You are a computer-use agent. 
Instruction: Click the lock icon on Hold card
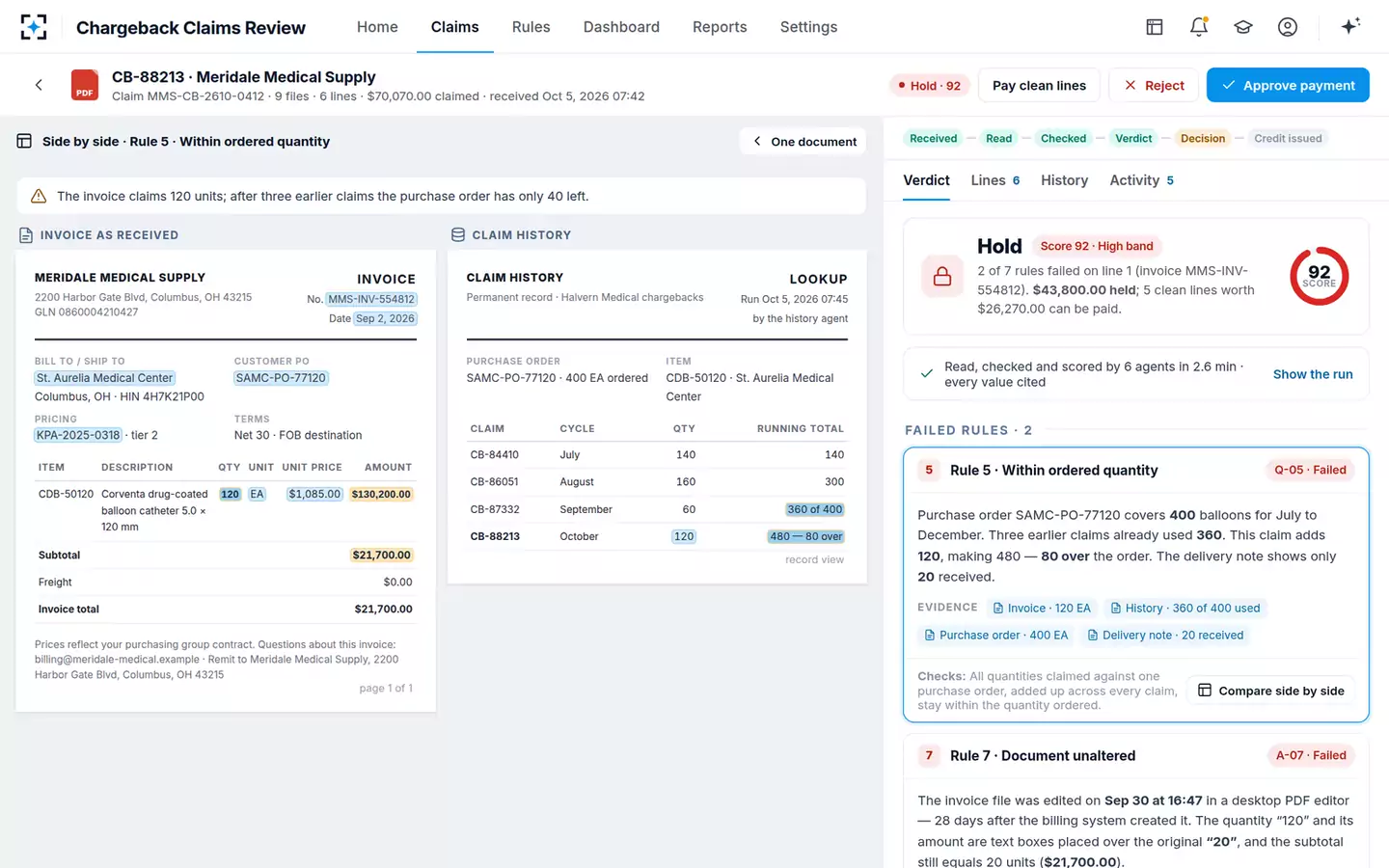pyautogui.click(x=942, y=277)
